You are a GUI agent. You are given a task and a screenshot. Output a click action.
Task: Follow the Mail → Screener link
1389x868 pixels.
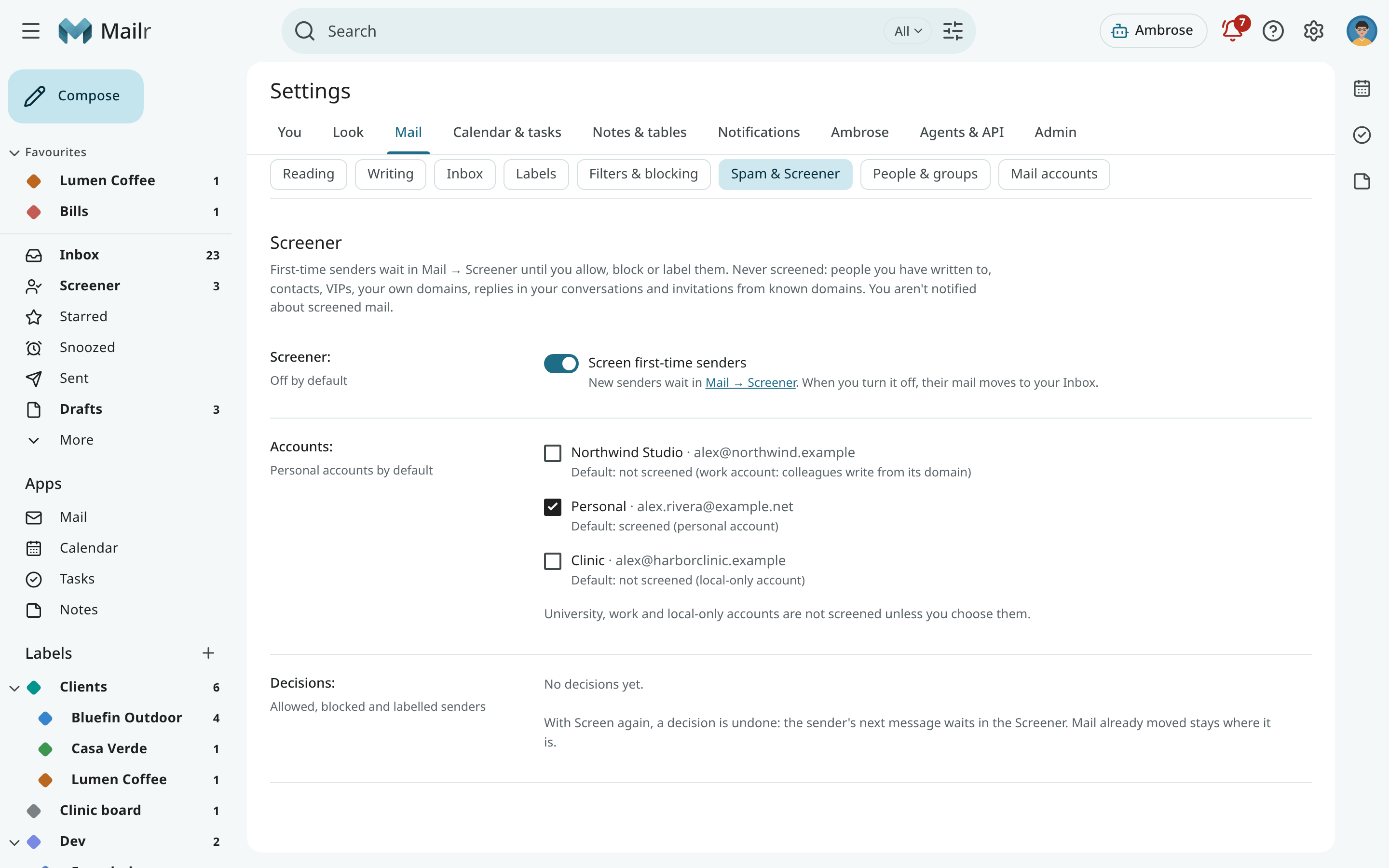[x=751, y=383]
